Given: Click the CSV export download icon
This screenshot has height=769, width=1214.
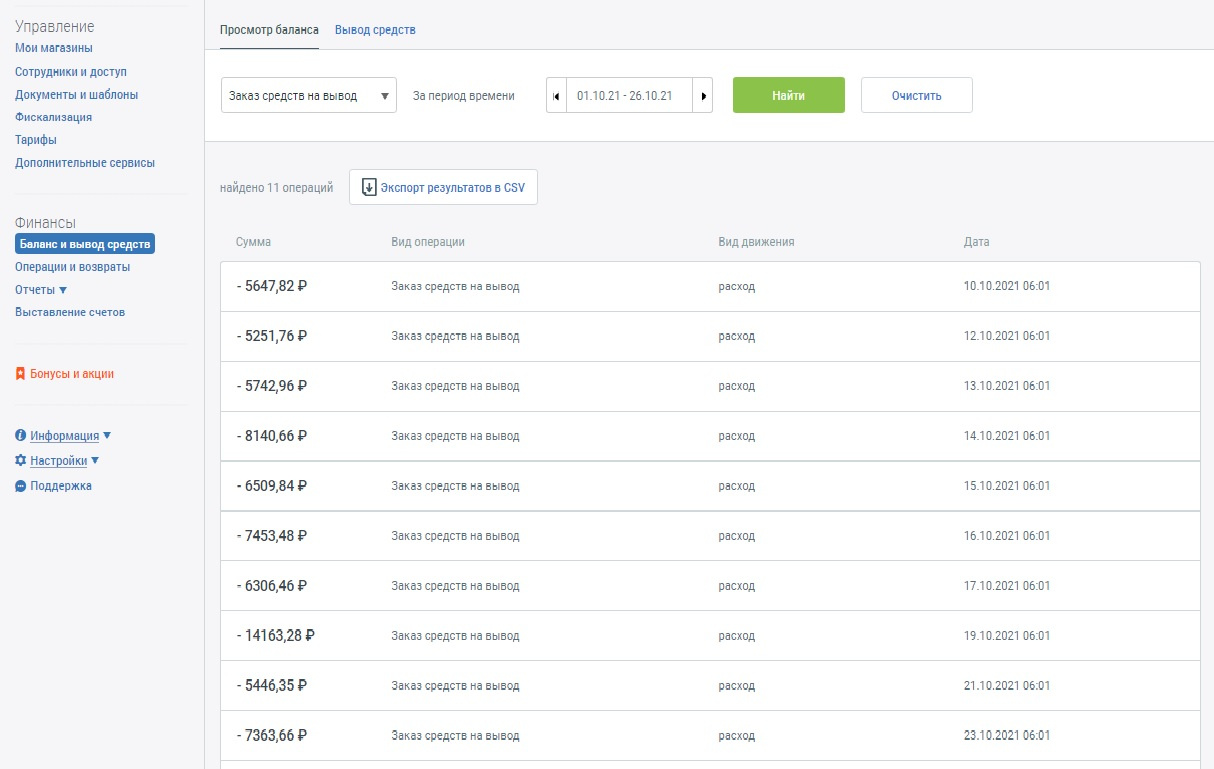Looking at the screenshot, I should click(x=369, y=187).
